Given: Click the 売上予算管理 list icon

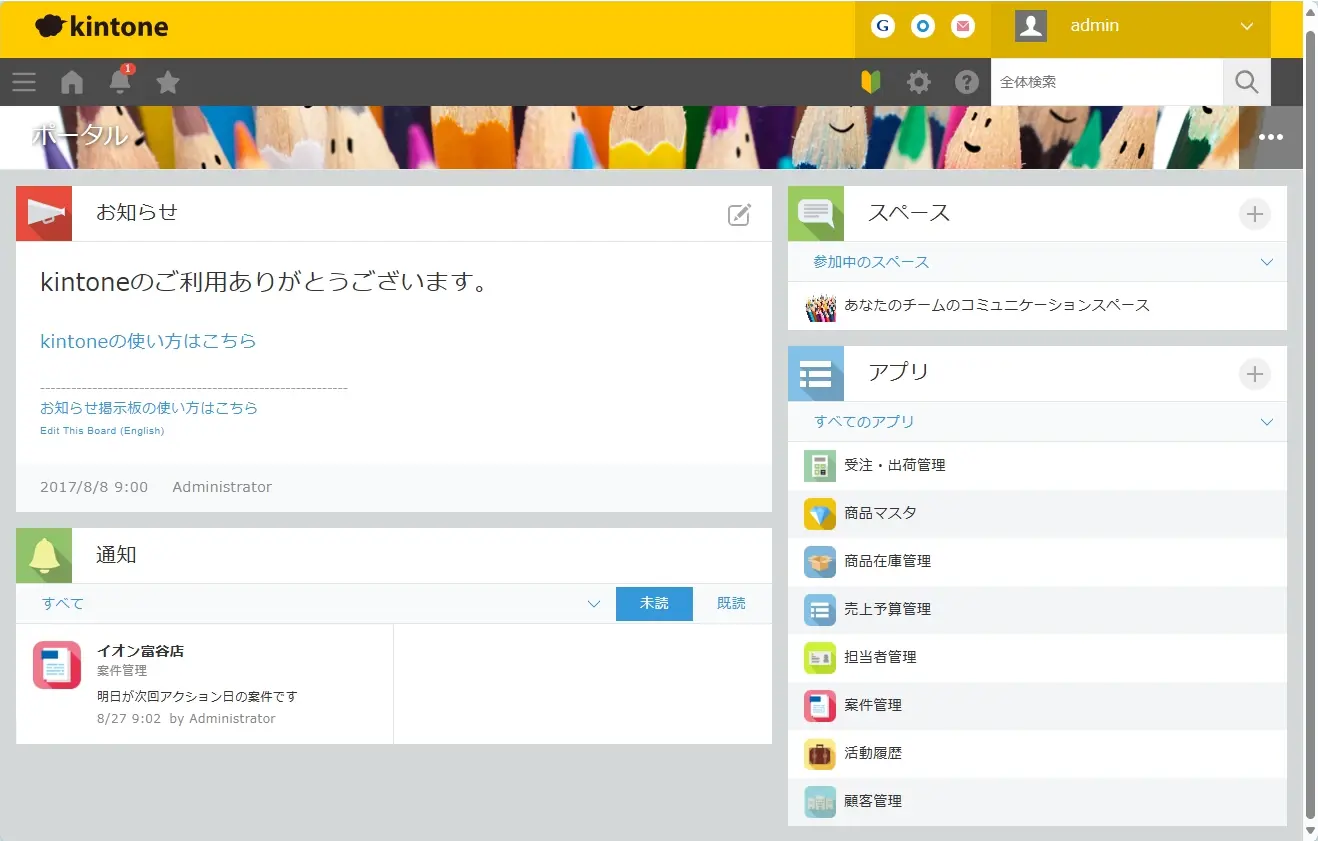Looking at the screenshot, I should tap(820, 610).
